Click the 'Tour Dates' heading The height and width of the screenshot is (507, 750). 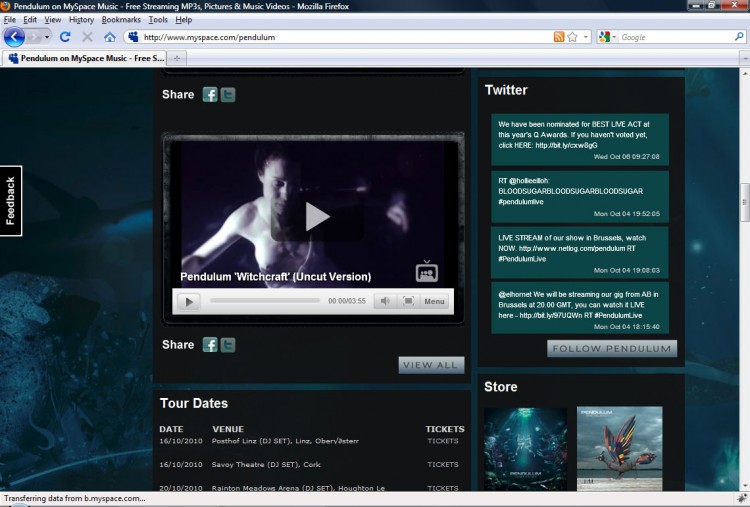(x=194, y=403)
